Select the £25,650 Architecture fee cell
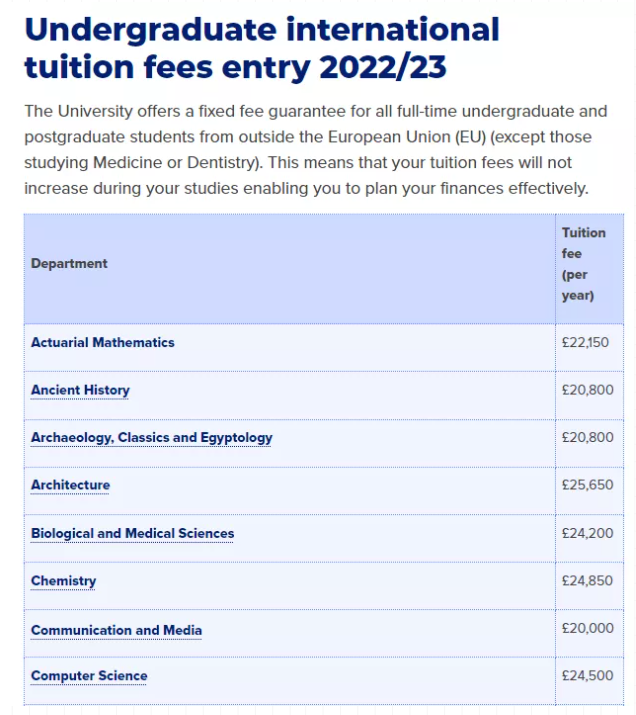This screenshot has height=715, width=636. 587,485
